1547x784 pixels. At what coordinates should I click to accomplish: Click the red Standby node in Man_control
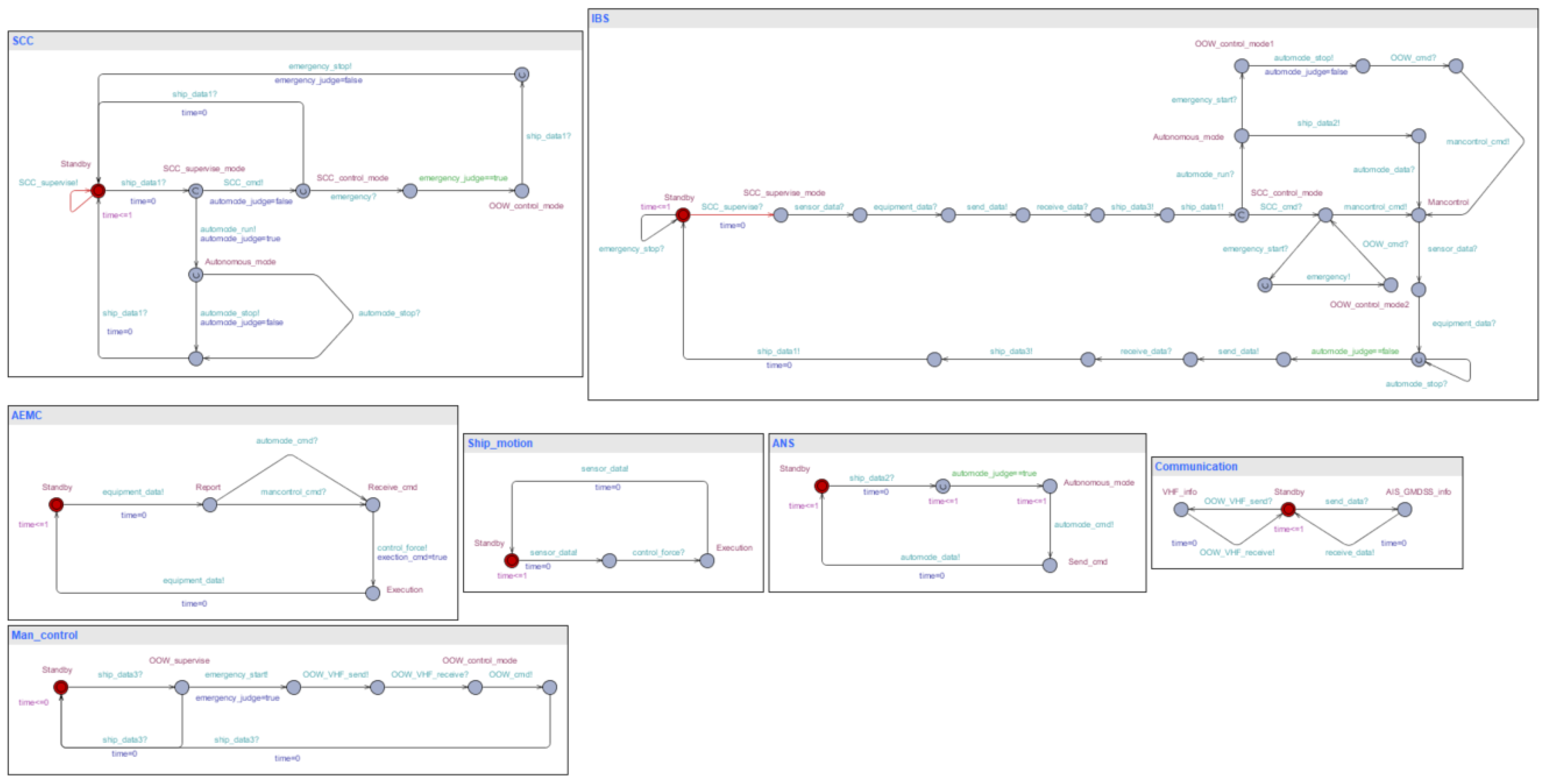(x=60, y=687)
